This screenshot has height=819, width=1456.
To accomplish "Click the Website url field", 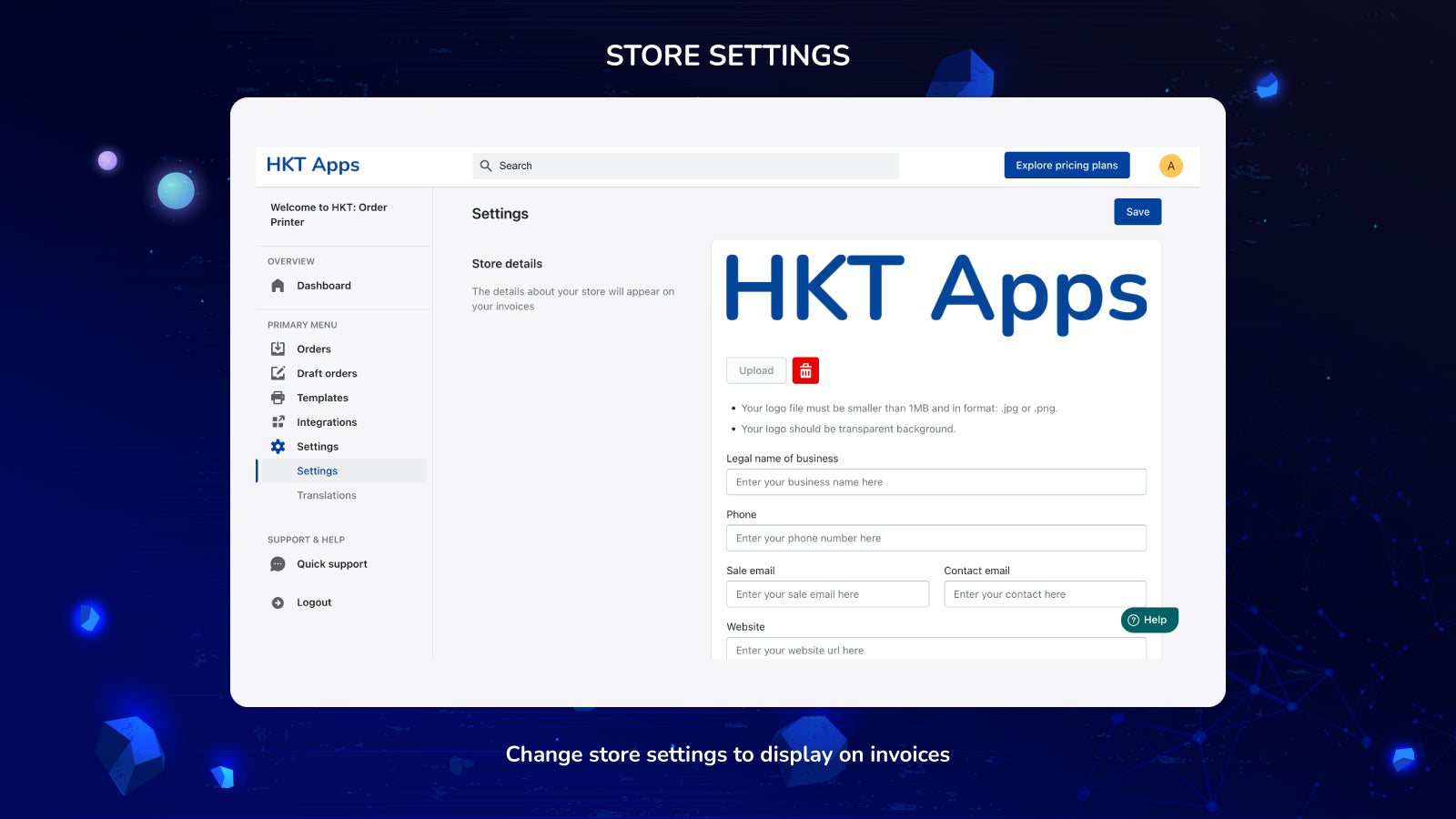I will coord(935,649).
